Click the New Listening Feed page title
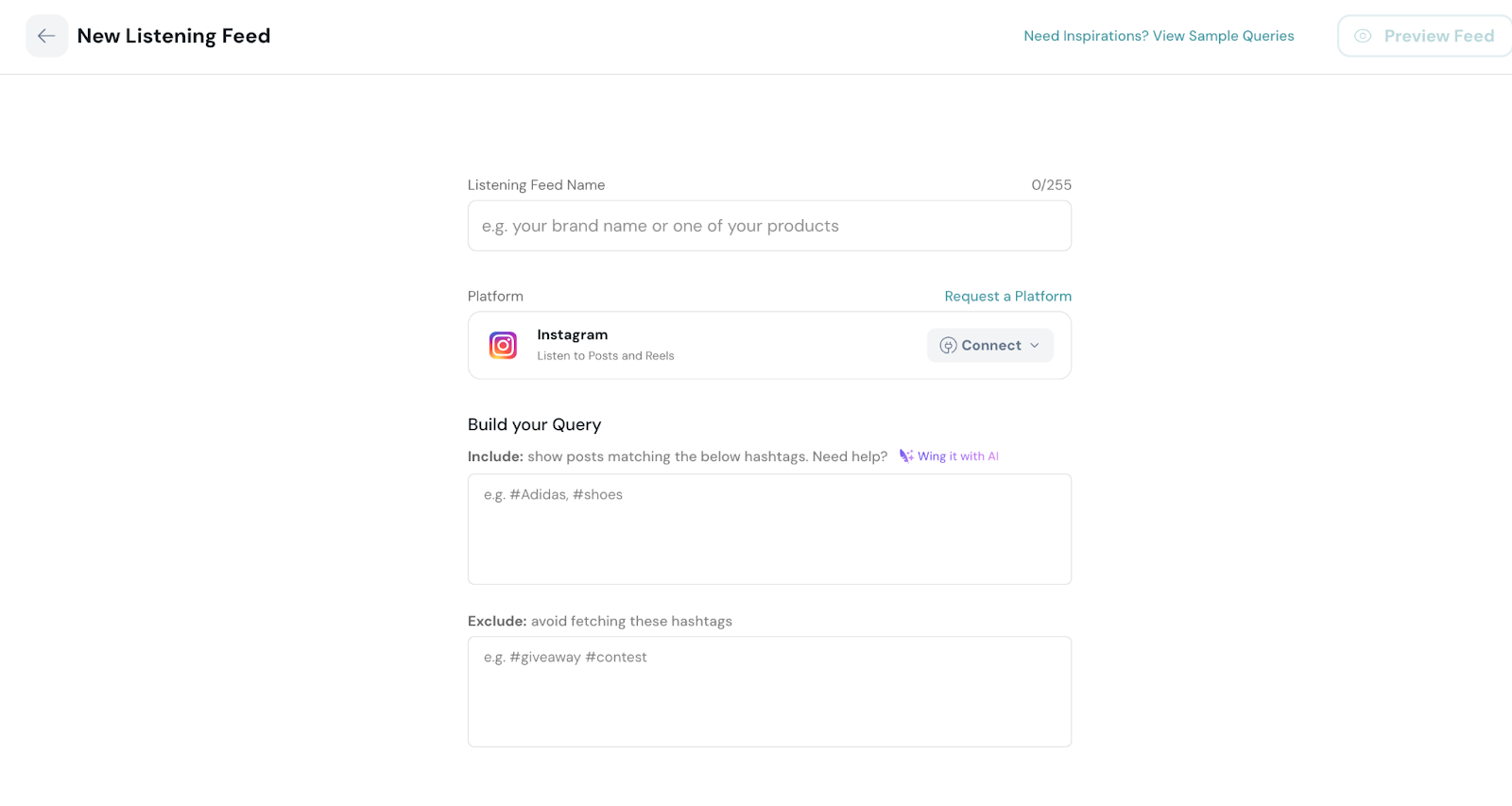 click(174, 36)
